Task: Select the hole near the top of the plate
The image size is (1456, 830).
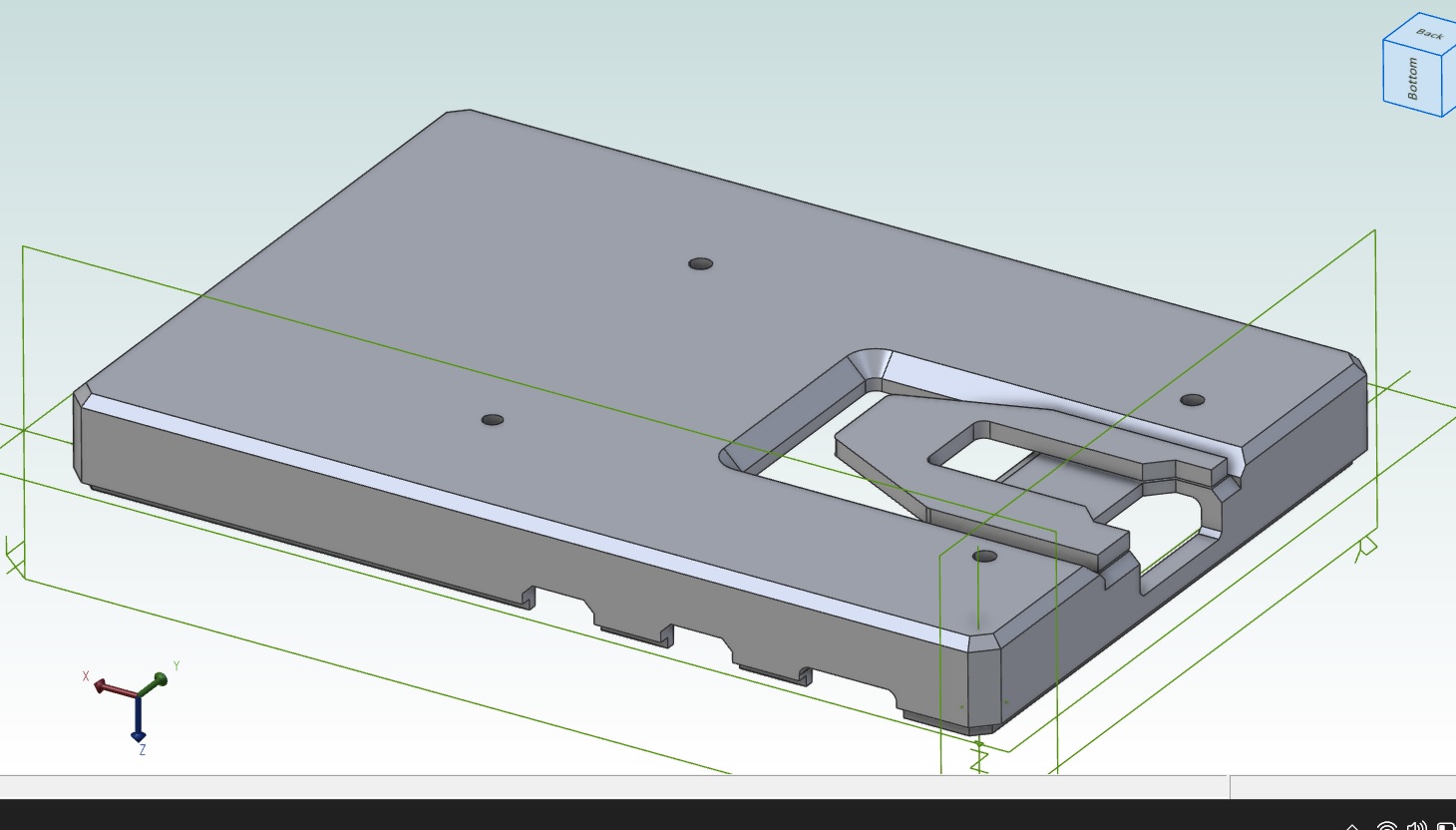Action: click(702, 265)
